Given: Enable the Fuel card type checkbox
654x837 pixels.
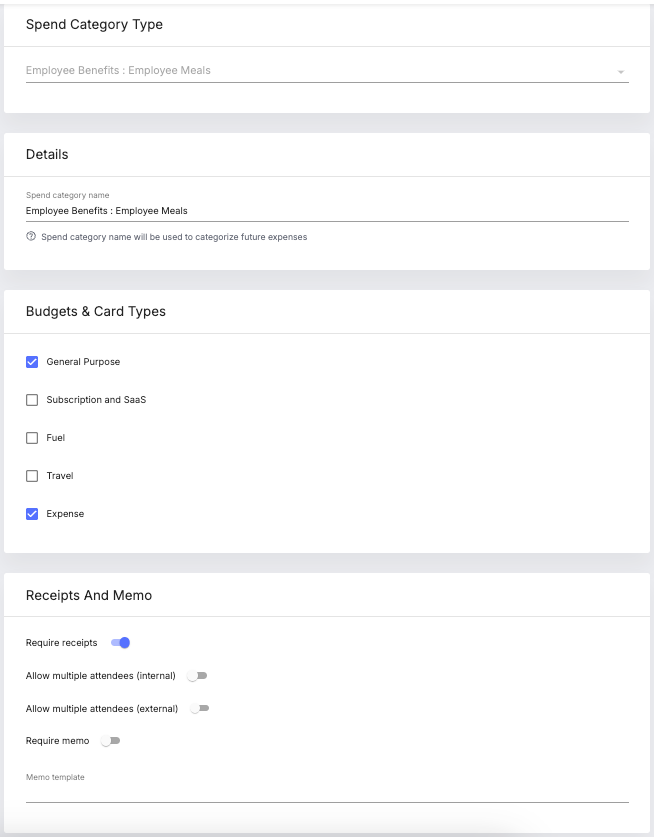Looking at the screenshot, I should (x=32, y=438).
